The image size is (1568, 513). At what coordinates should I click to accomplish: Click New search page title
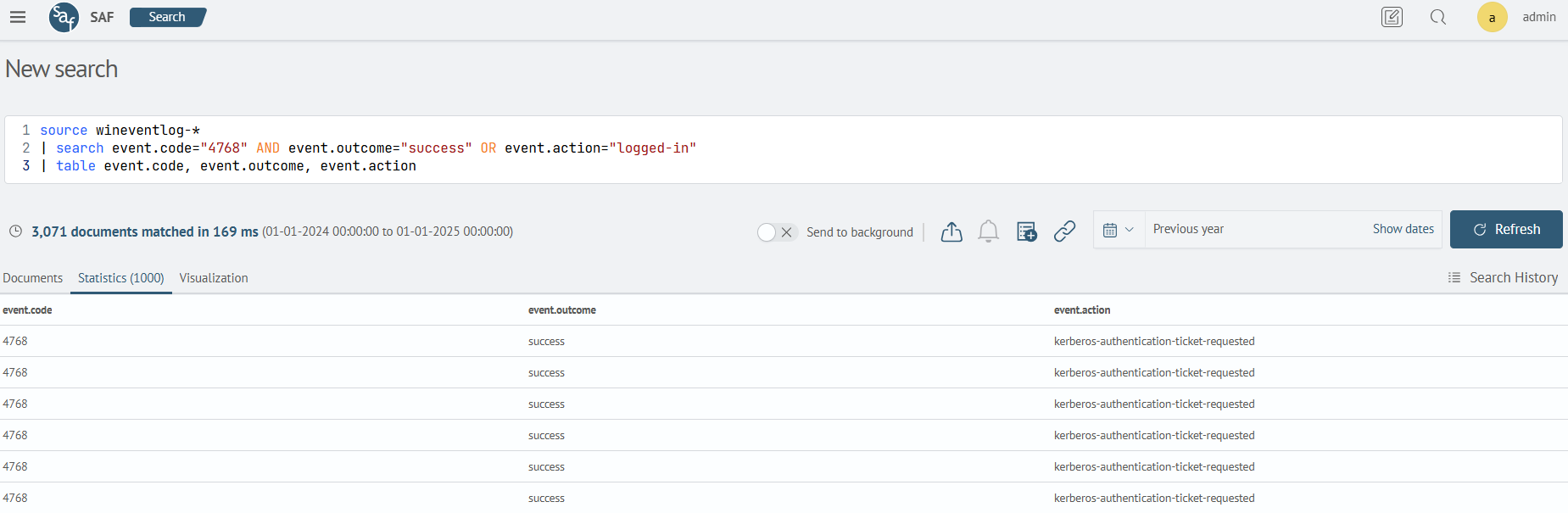(61, 69)
